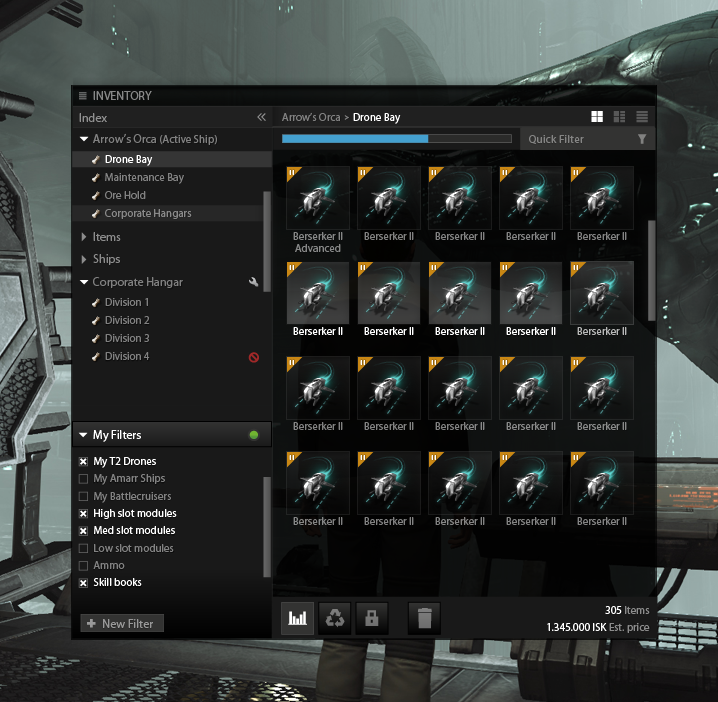Select the highlighted first Berserker II in second row
The width and height of the screenshot is (718, 702).
(318, 300)
